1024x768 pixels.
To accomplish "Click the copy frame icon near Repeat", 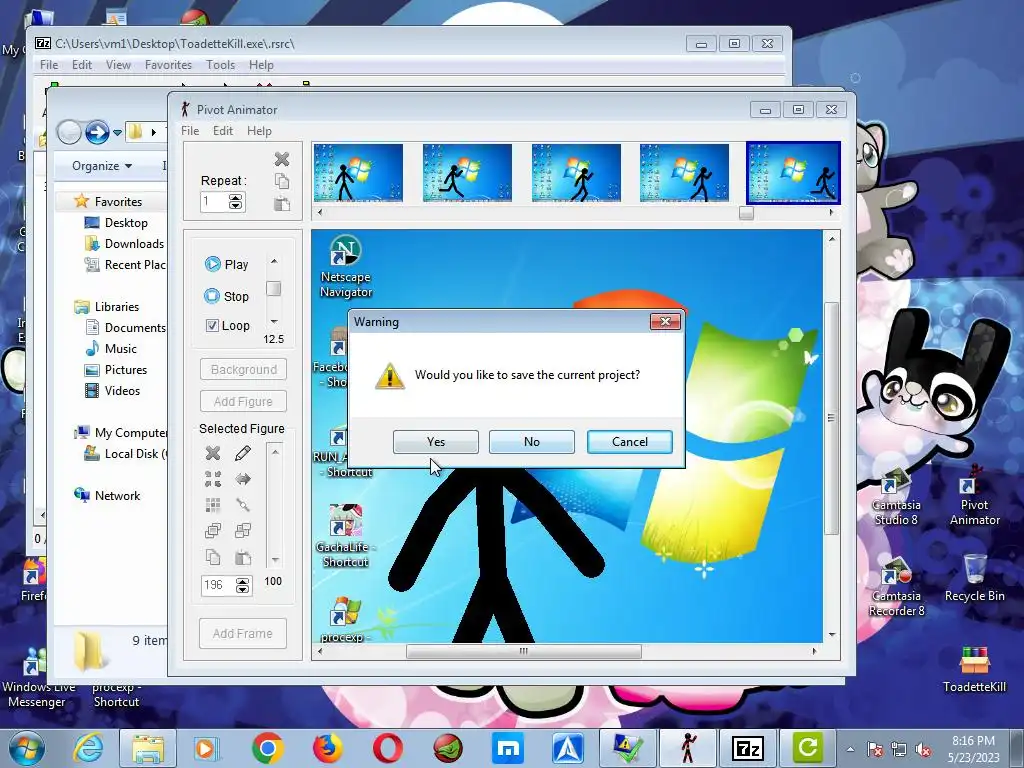I will tap(282, 182).
